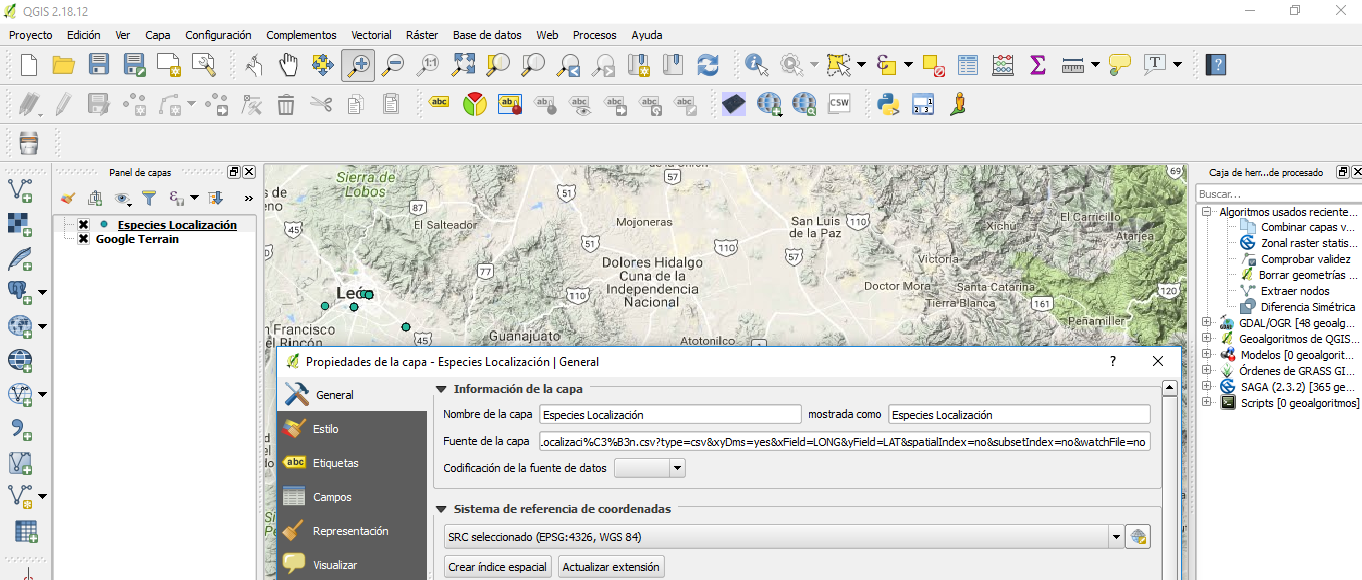Click the Nombre de la capa input field

tap(670, 414)
